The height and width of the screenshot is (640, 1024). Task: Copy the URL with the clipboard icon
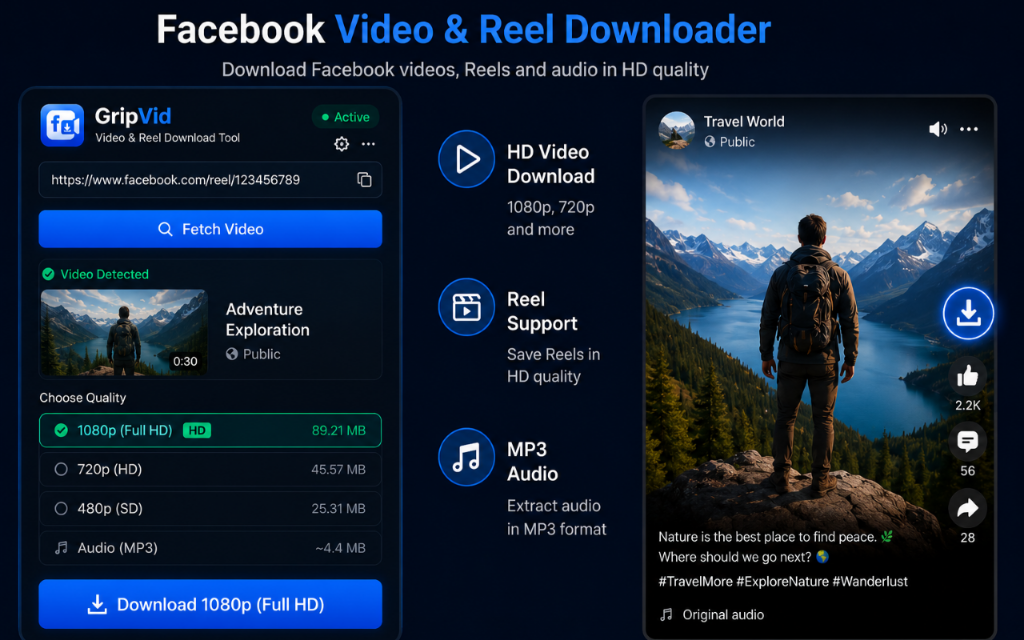pos(364,180)
